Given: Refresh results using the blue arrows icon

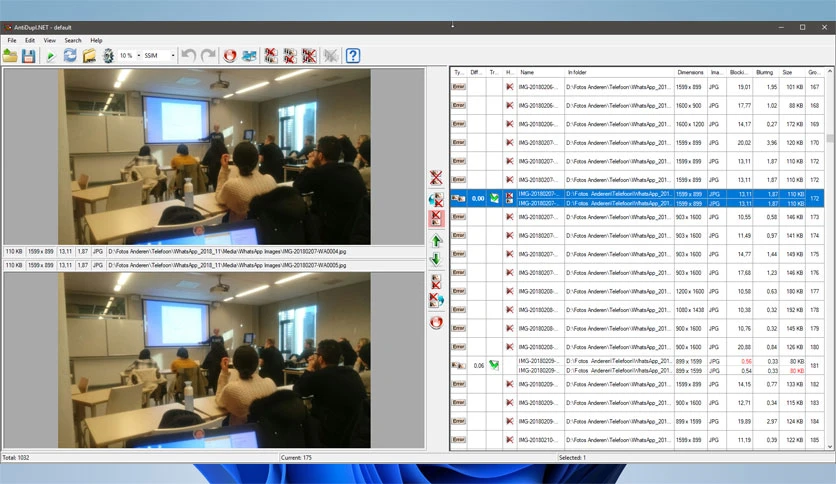Looking at the screenshot, I should pos(70,55).
